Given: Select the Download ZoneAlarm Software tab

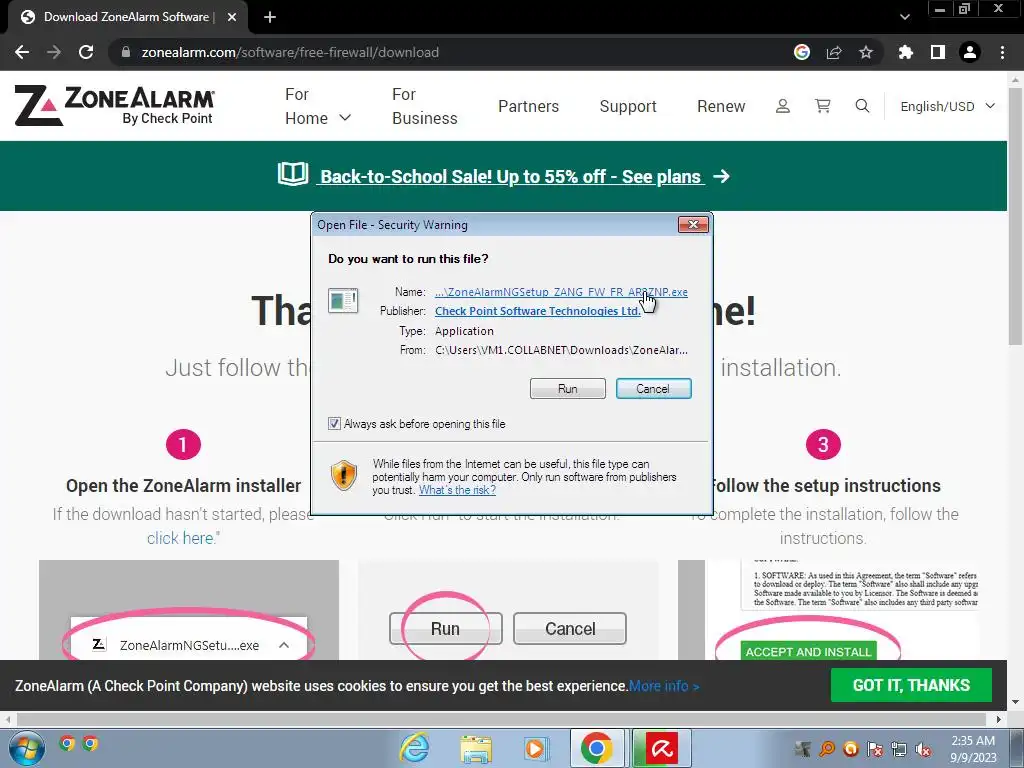Looking at the screenshot, I should click(x=126, y=17).
